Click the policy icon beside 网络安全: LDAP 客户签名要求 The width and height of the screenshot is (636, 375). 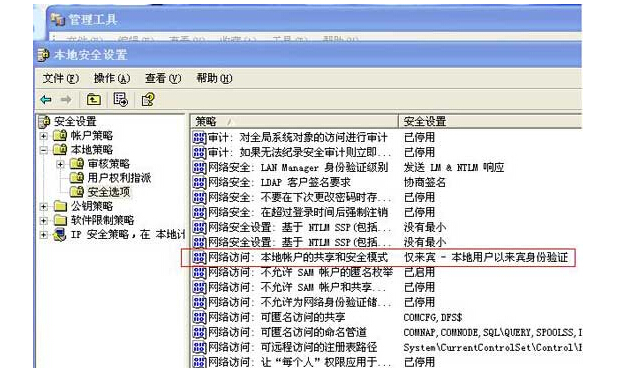tap(199, 182)
